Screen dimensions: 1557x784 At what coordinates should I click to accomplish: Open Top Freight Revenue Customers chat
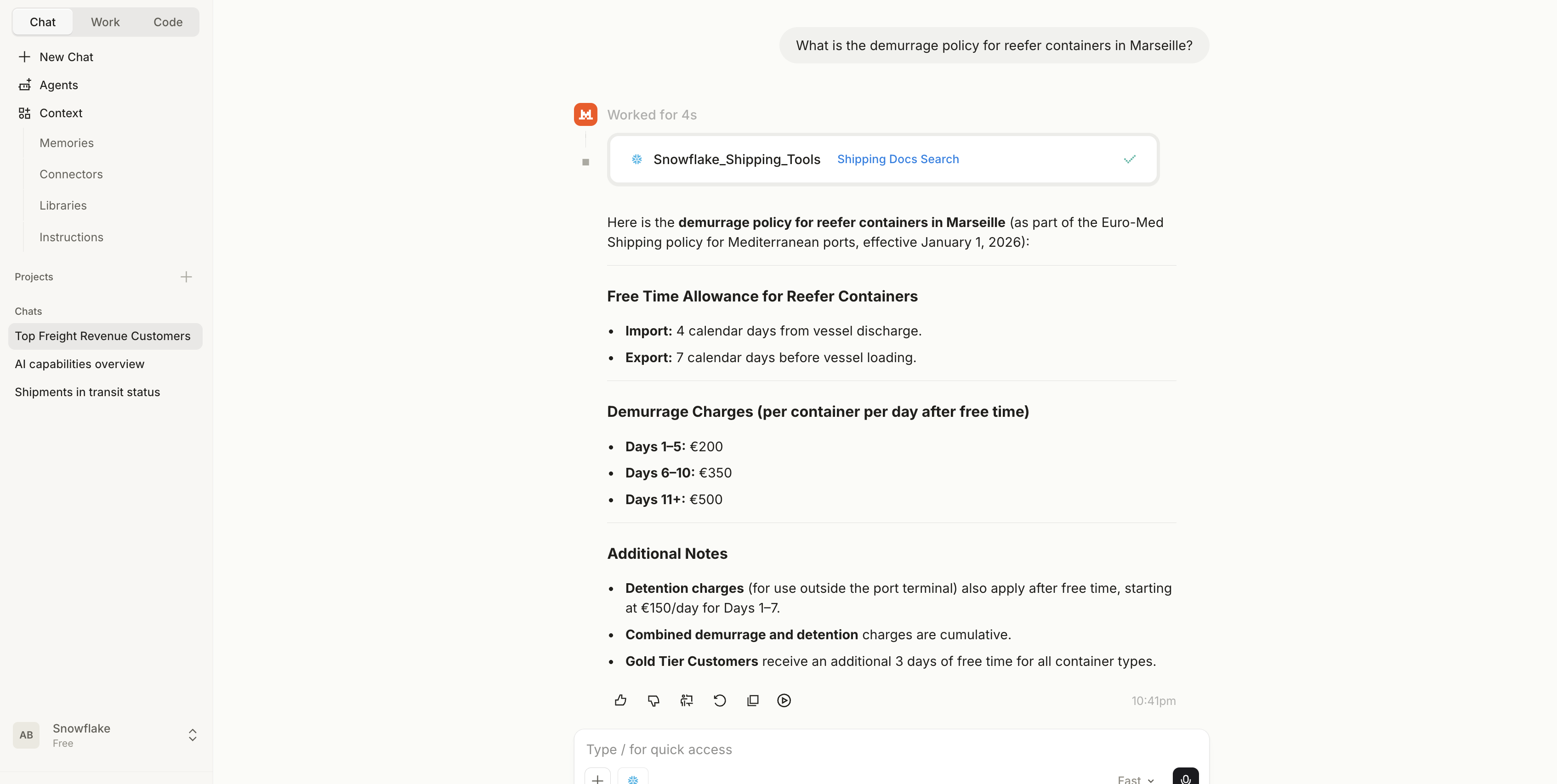point(105,336)
